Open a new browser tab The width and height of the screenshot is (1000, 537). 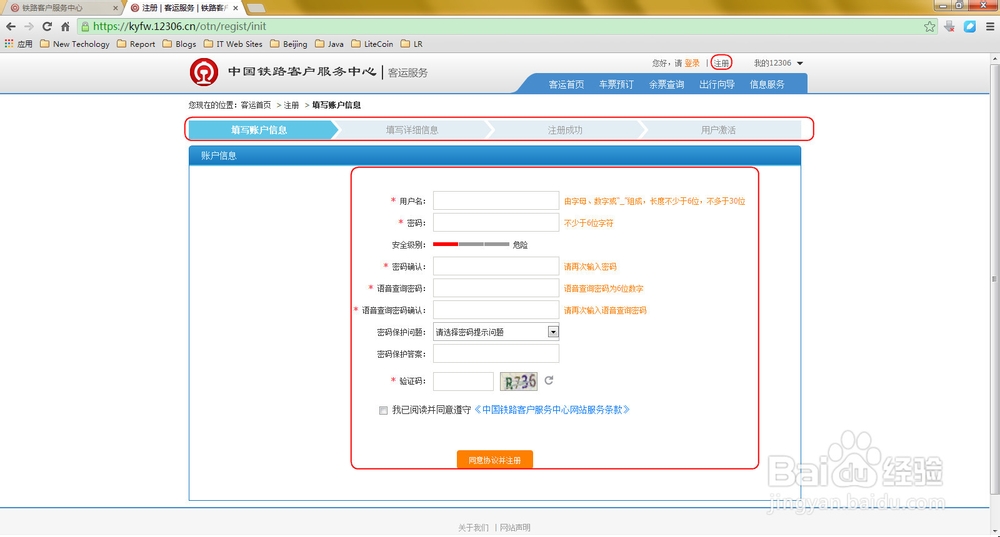point(255,8)
